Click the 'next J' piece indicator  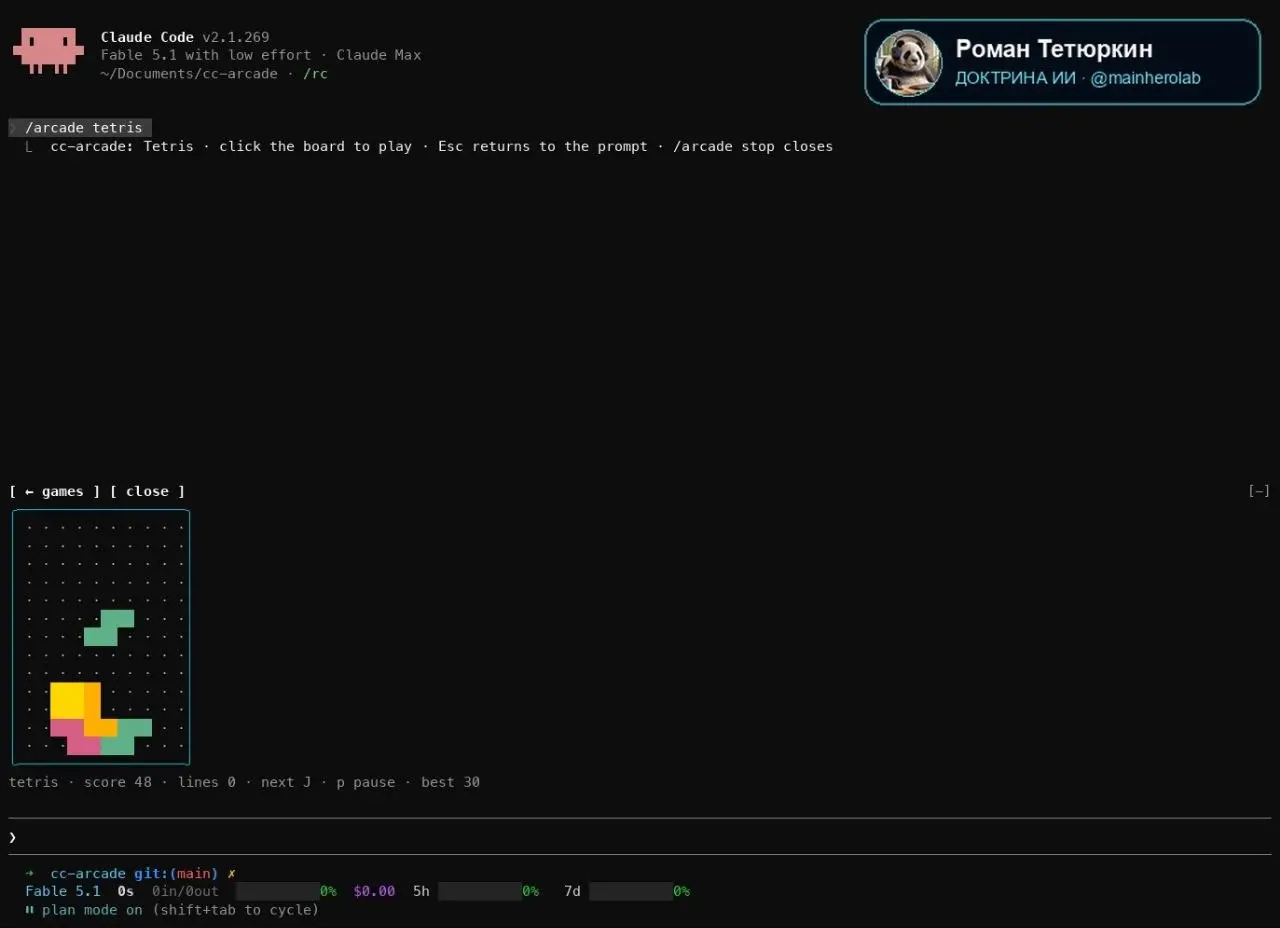click(x=286, y=782)
